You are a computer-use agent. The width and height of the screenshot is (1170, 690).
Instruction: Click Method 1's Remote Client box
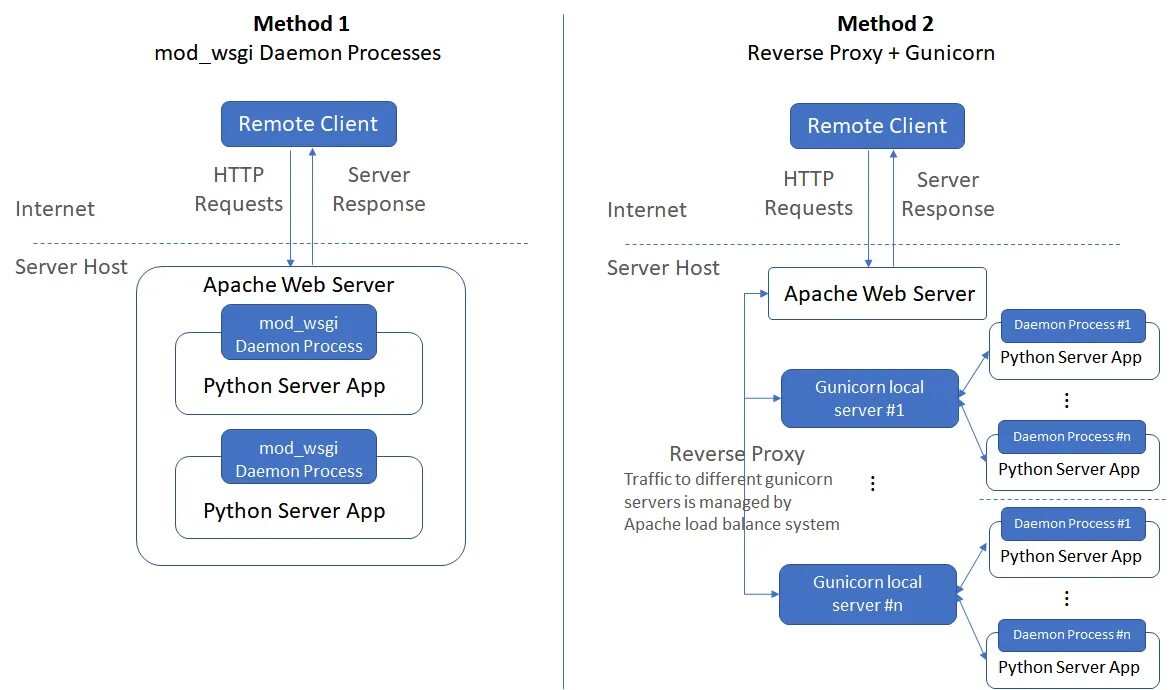[x=308, y=124]
